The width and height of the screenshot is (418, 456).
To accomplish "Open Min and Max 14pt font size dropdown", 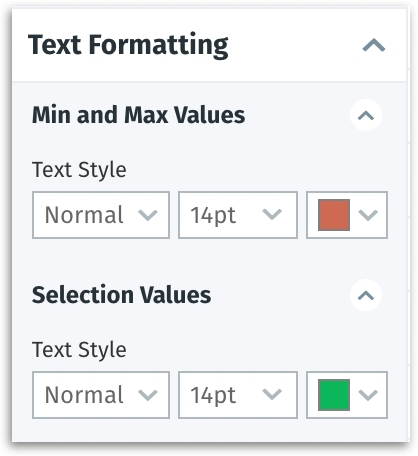I will coord(238,215).
